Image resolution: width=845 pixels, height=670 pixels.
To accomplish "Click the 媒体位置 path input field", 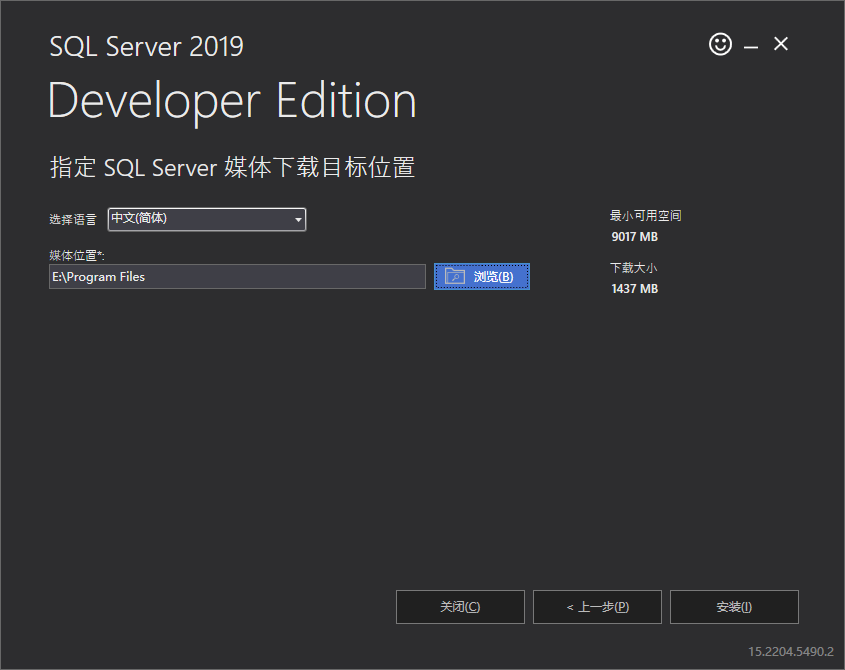I will [x=237, y=277].
